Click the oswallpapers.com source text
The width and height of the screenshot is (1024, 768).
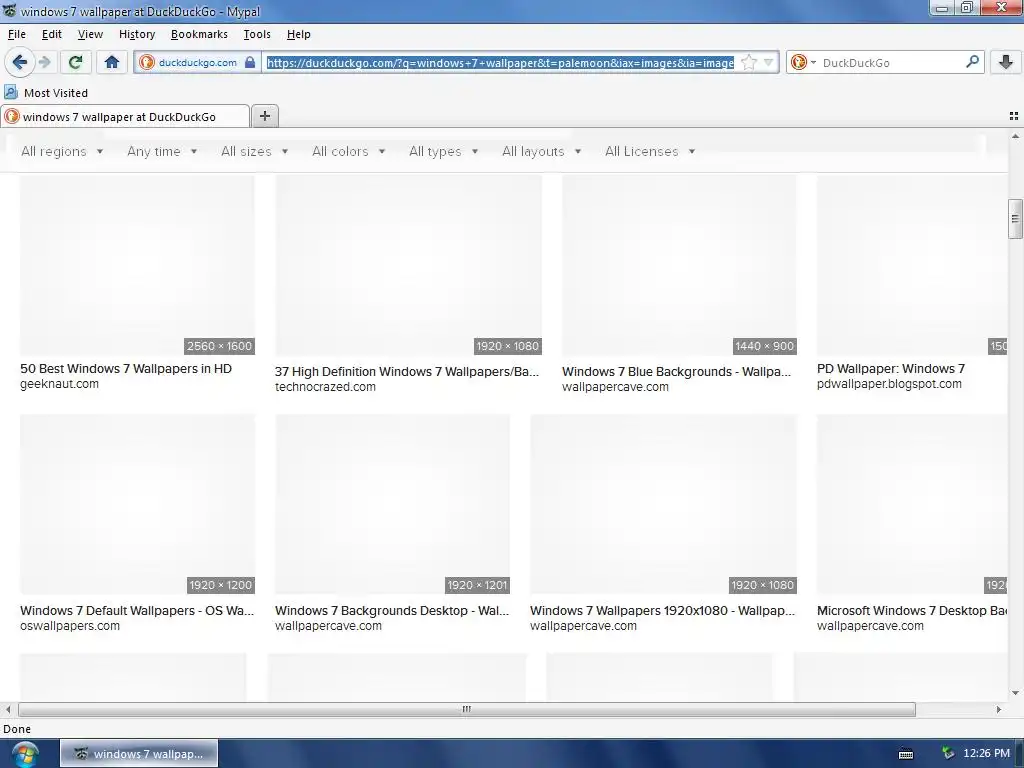70,626
